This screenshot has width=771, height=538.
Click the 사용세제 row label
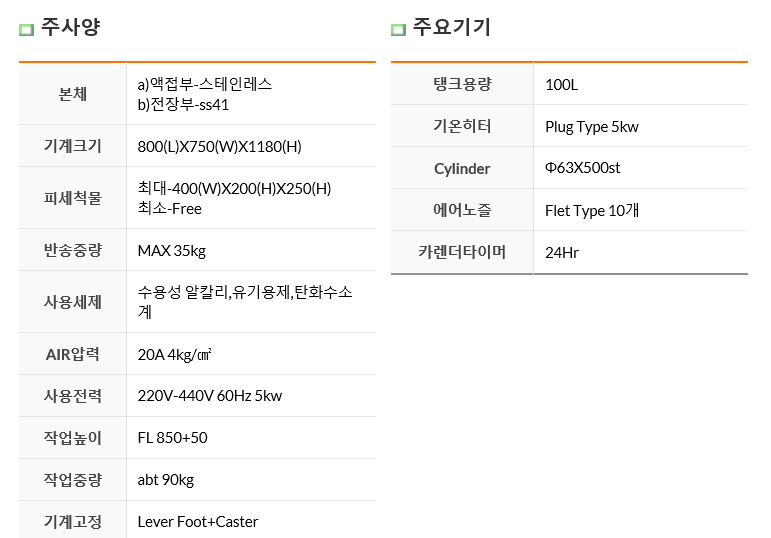point(73,302)
